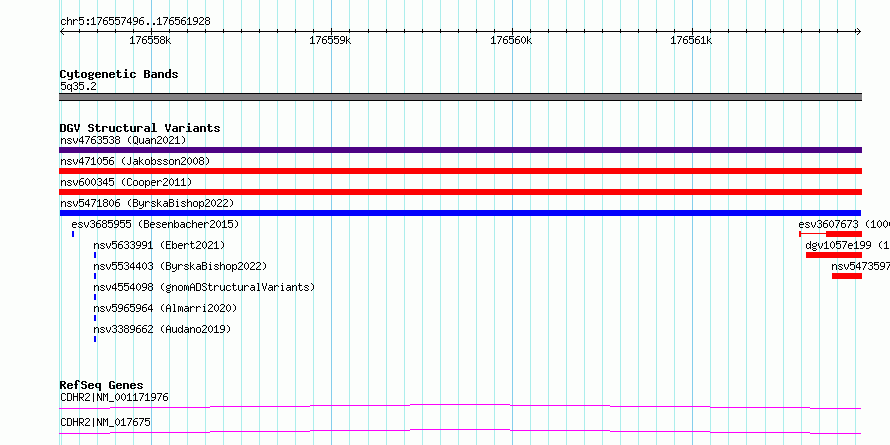Open nsv3389662 (Audano2019) variant label
890x445 pixels.
[x=162, y=329]
